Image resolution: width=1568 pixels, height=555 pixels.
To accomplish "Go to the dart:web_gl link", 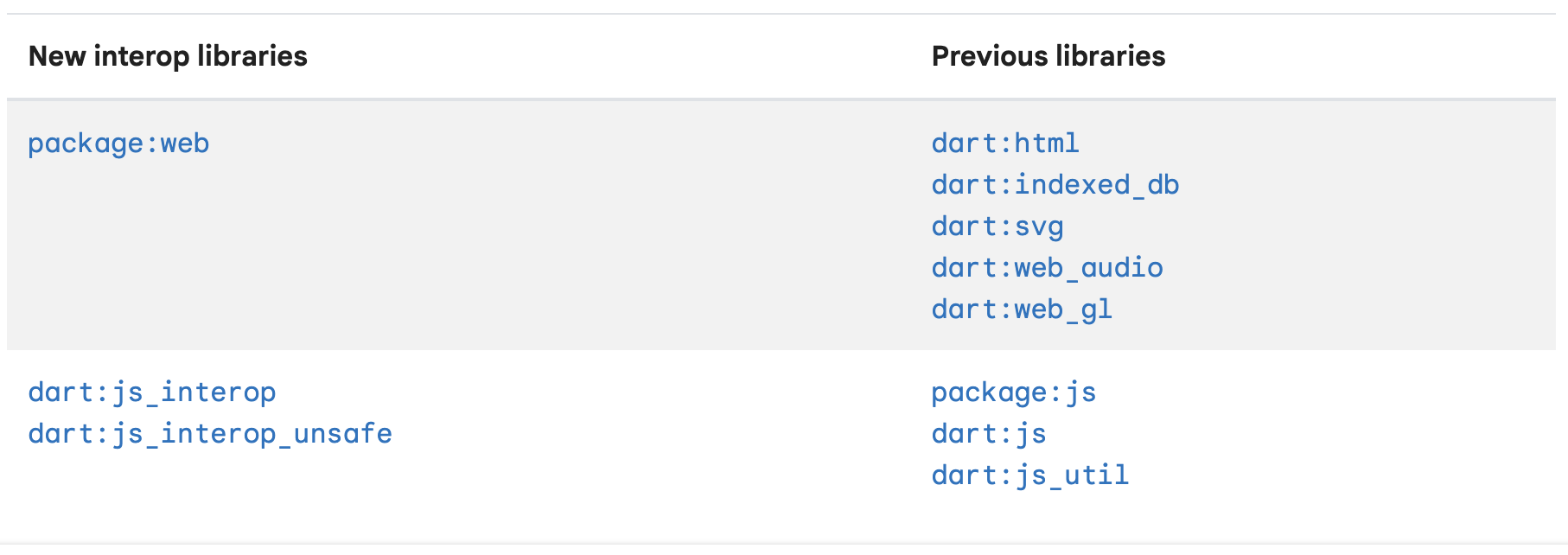I will [1022, 309].
